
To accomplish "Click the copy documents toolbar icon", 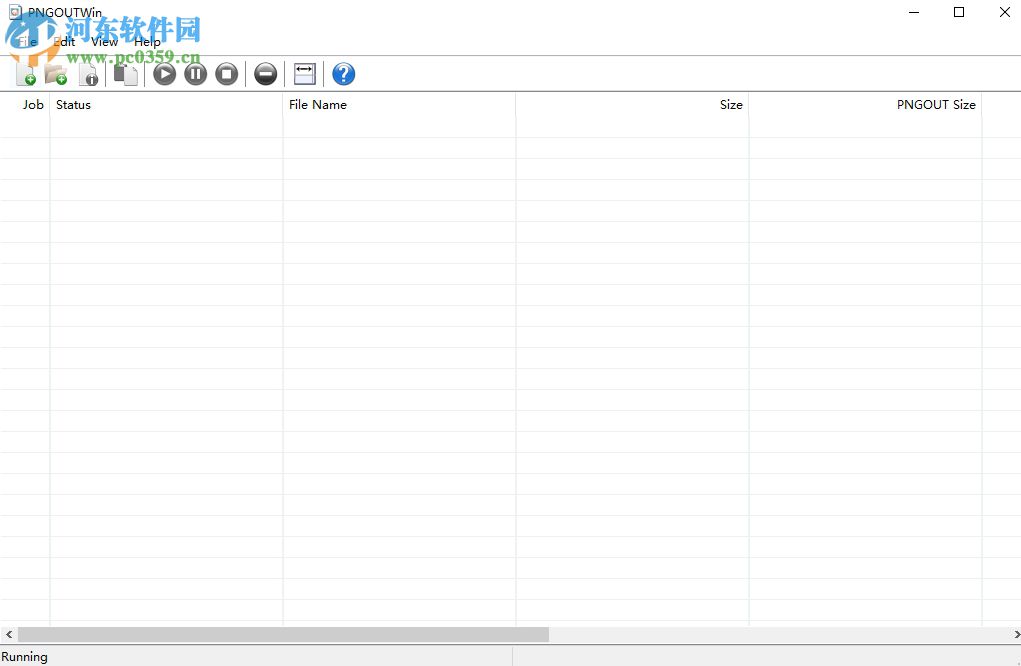I will click(126, 74).
